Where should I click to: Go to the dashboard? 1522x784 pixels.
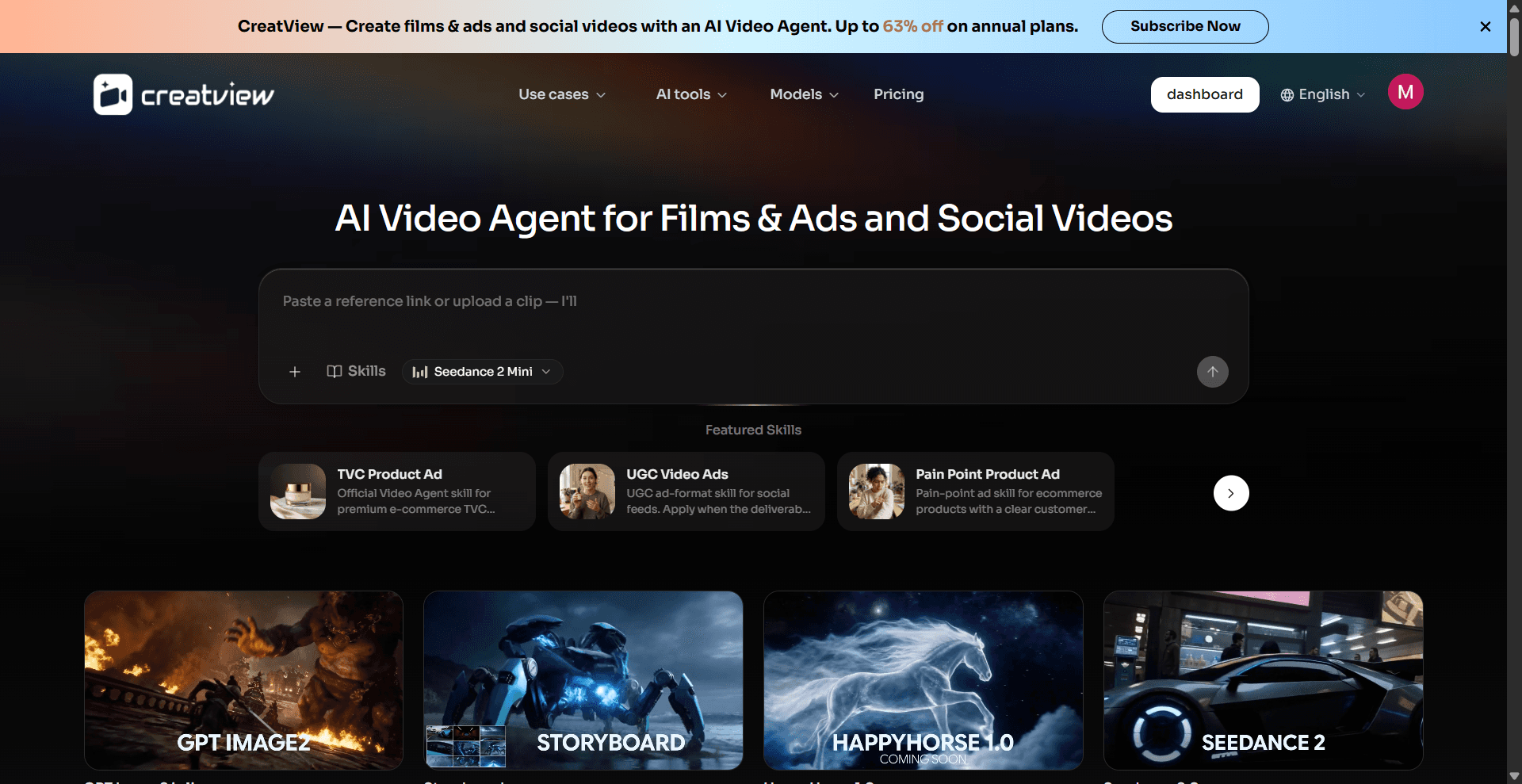(x=1205, y=94)
